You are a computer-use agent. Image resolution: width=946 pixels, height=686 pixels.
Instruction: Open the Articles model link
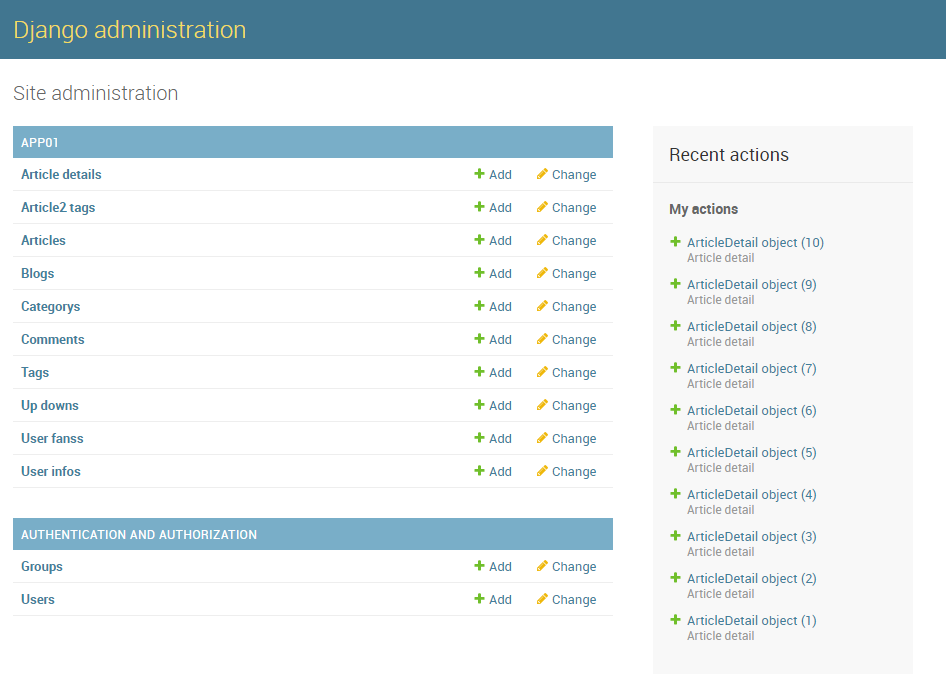(x=43, y=240)
